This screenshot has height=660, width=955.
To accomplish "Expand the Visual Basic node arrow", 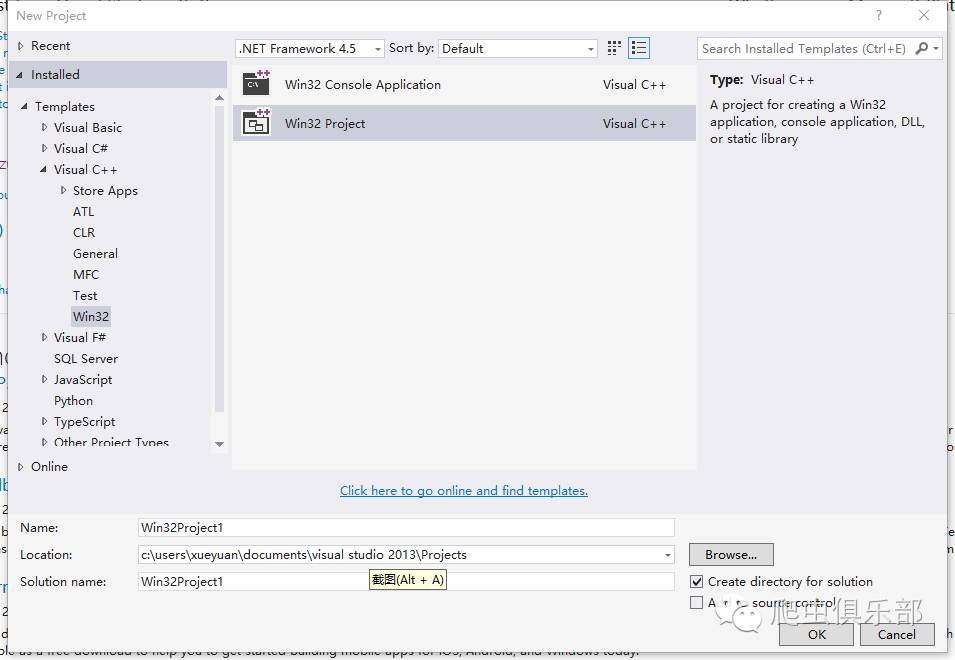I will pyautogui.click(x=44, y=127).
